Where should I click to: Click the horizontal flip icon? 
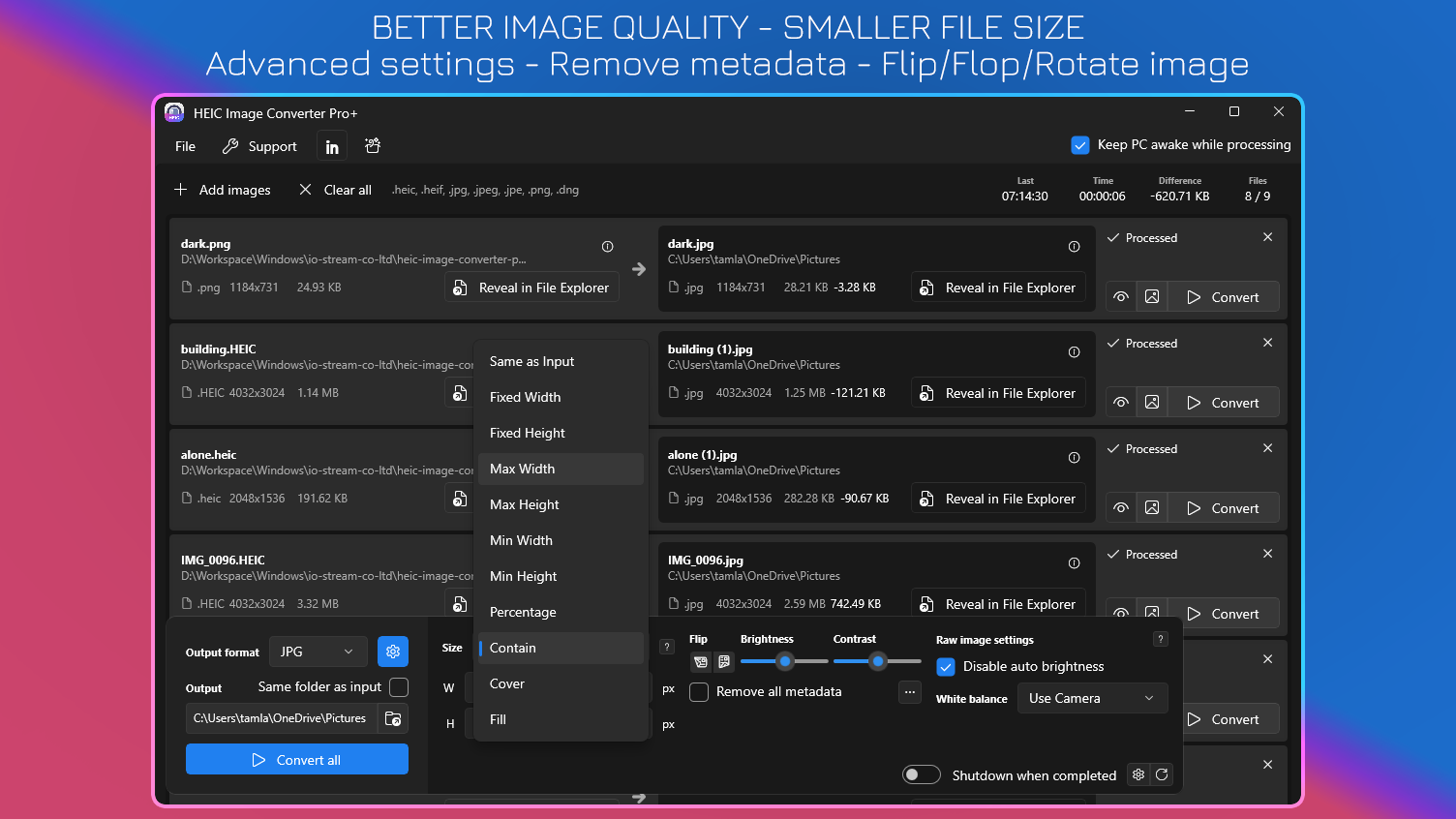coord(701,662)
